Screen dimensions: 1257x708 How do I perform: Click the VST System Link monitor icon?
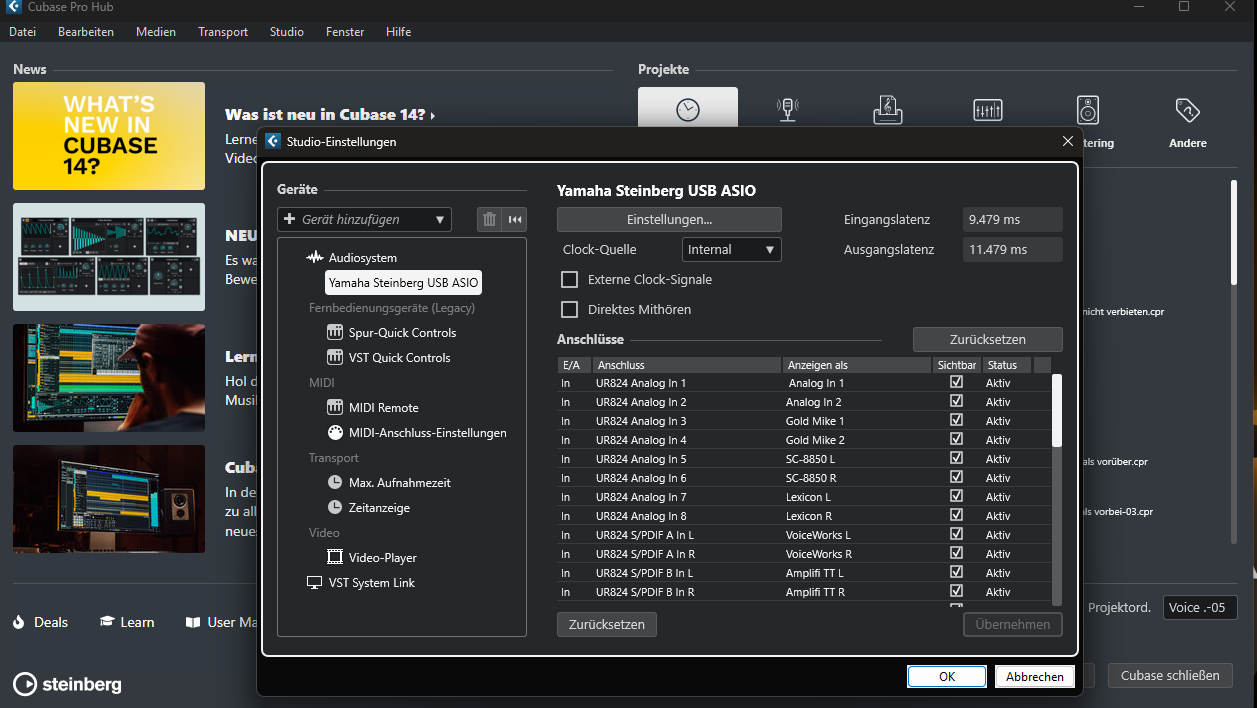(x=315, y=582)
